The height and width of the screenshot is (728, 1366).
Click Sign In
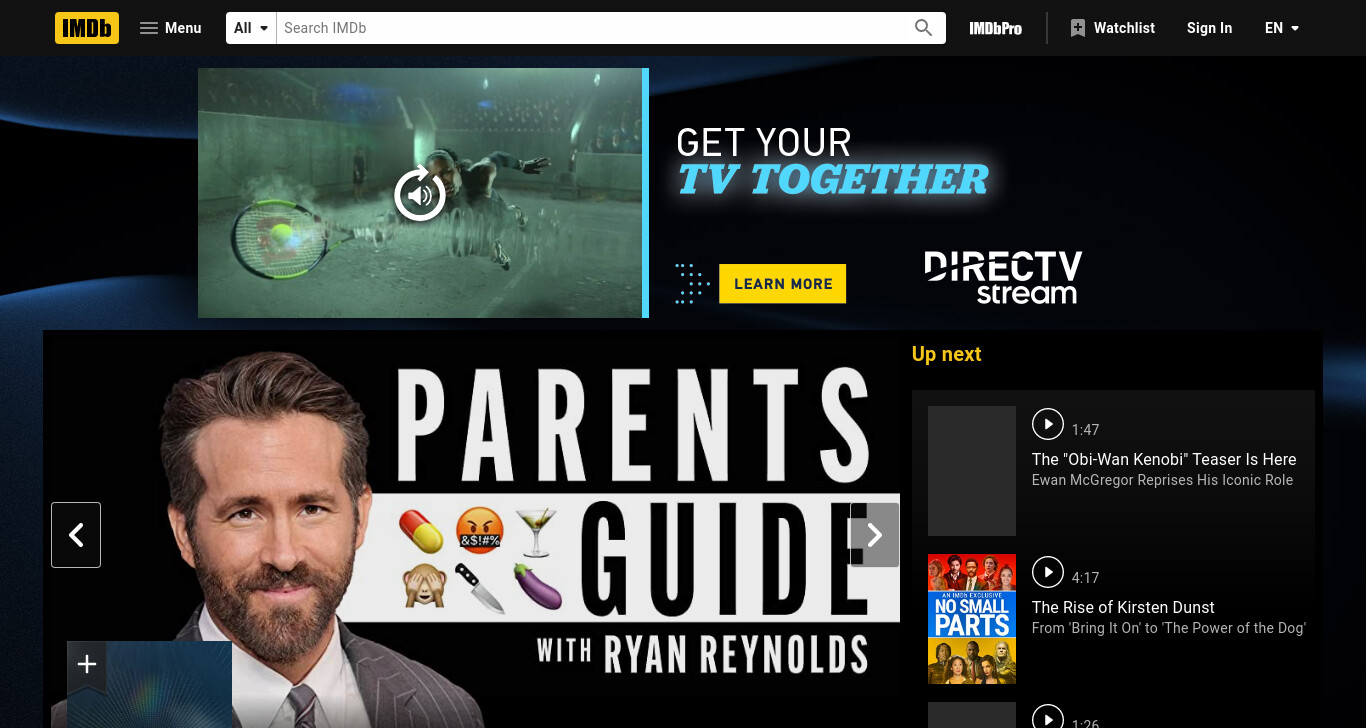(x=1209, y=28)
